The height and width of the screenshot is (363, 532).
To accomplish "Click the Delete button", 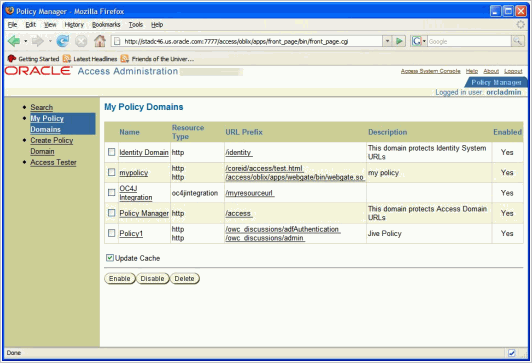I will [x=184, y=279].
